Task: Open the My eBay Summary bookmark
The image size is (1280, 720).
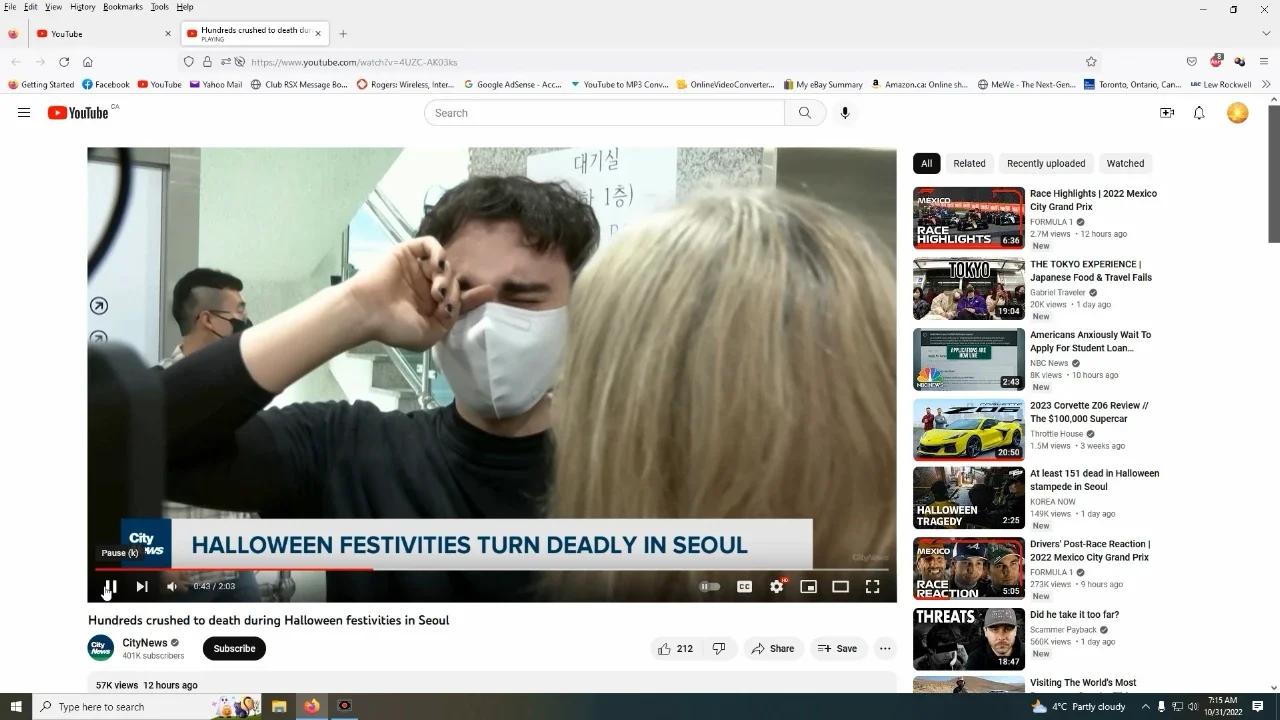Action: point(823,85)
